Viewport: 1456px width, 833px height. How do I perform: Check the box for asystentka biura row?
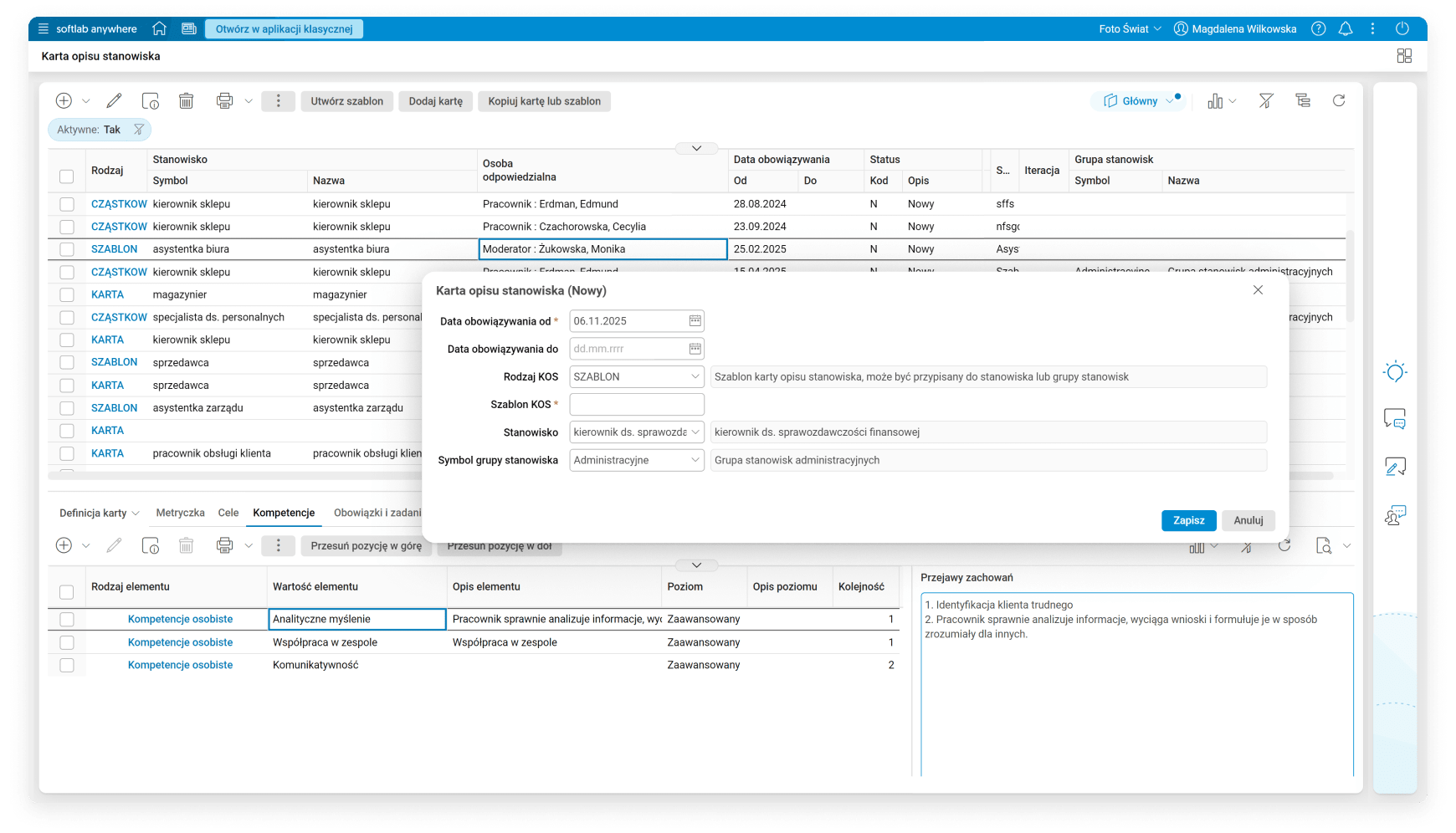(67, 249)
